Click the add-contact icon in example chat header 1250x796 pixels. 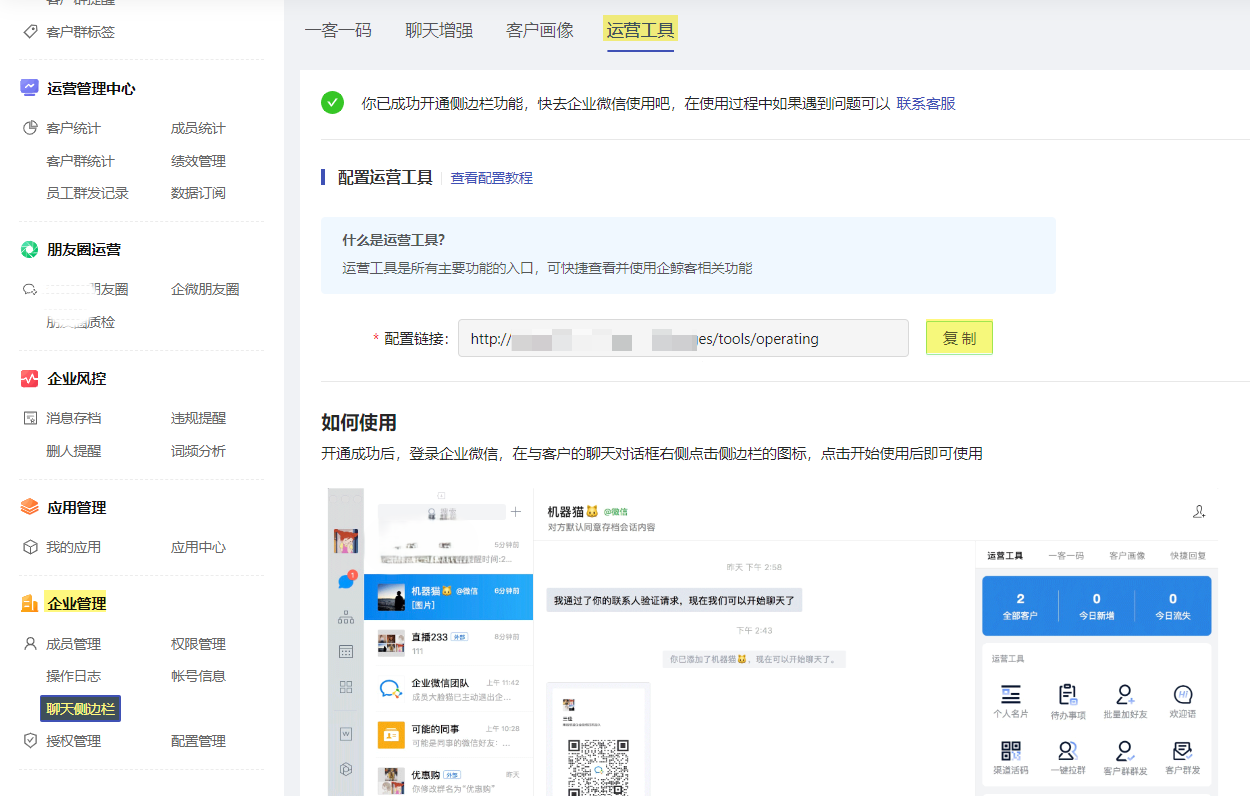click(x=1199, y=512)
